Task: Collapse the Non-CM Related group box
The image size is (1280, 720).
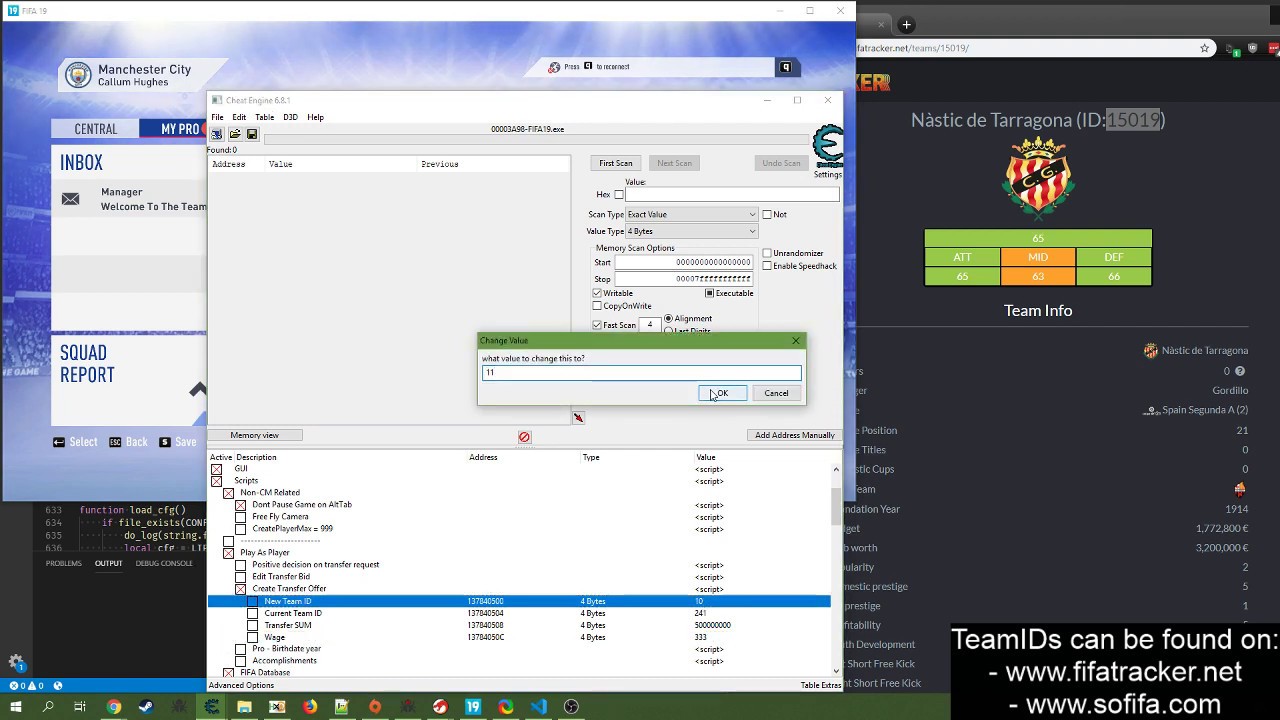Action: point(228,493)
